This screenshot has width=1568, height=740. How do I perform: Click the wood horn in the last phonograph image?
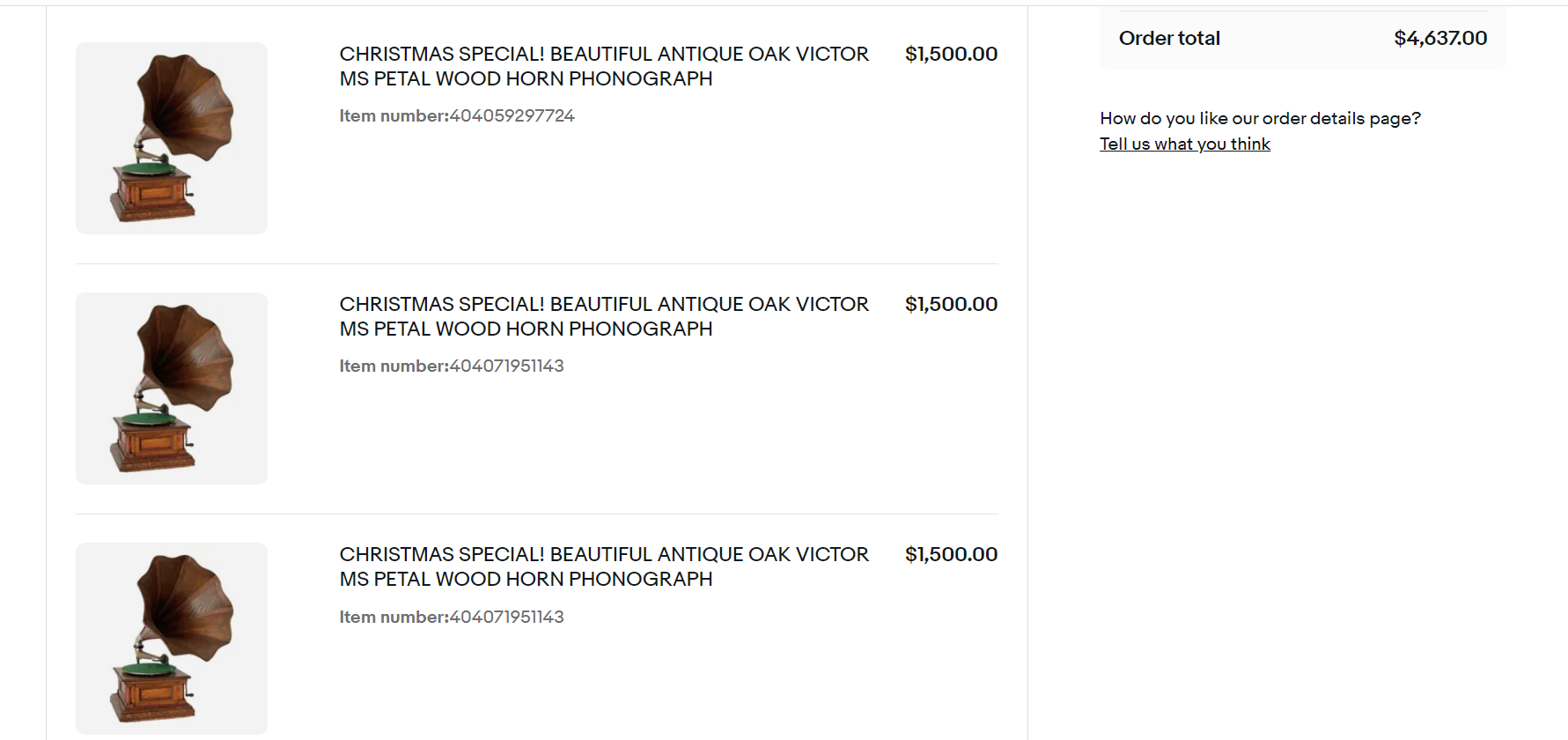pyautogui.click(x=188, y=606)
